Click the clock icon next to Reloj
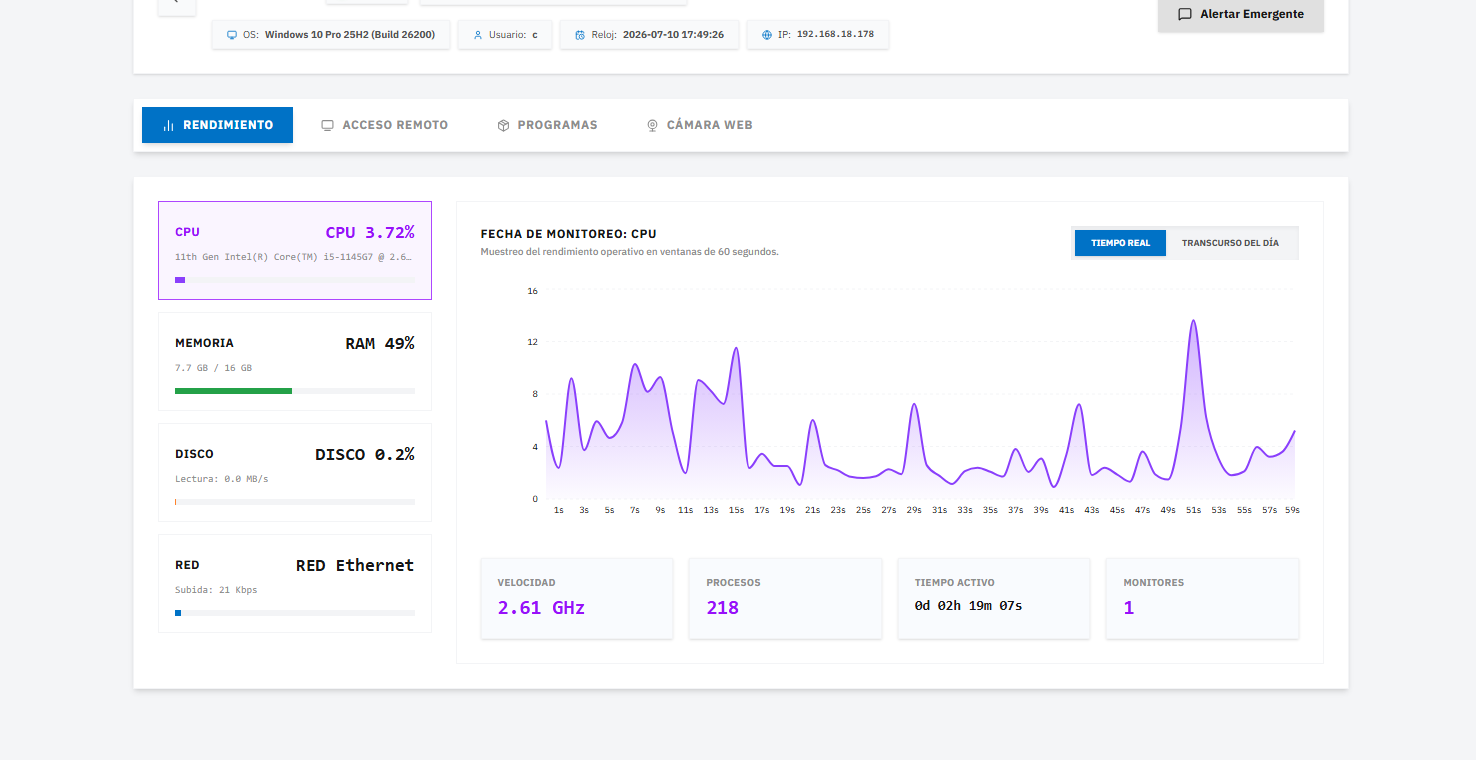This screenshot has height=760, width=1476. [580, 35]
